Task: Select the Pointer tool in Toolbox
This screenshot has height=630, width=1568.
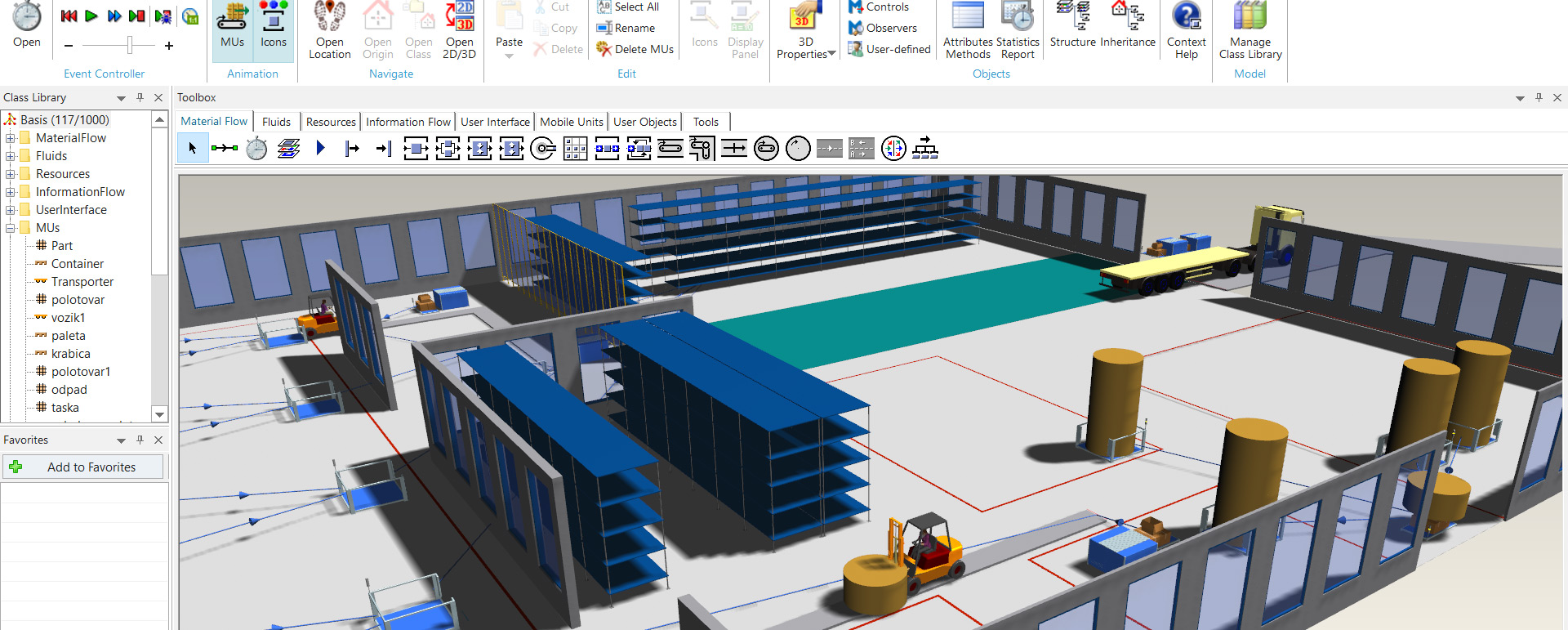Action: 193,148
